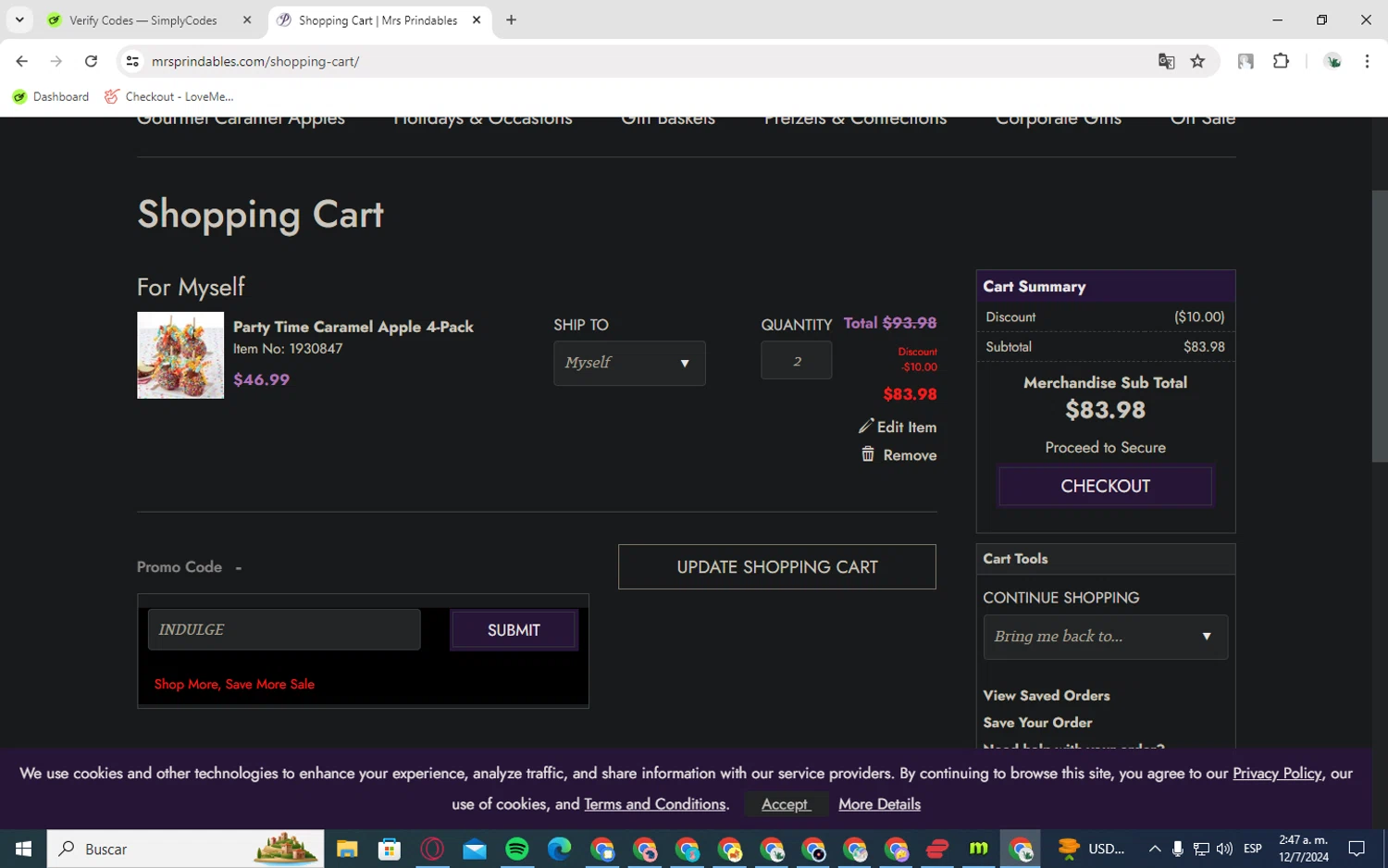
Task: Open the Terms and Conditions link
Action: pyautogui.click(x=655, y=804)
